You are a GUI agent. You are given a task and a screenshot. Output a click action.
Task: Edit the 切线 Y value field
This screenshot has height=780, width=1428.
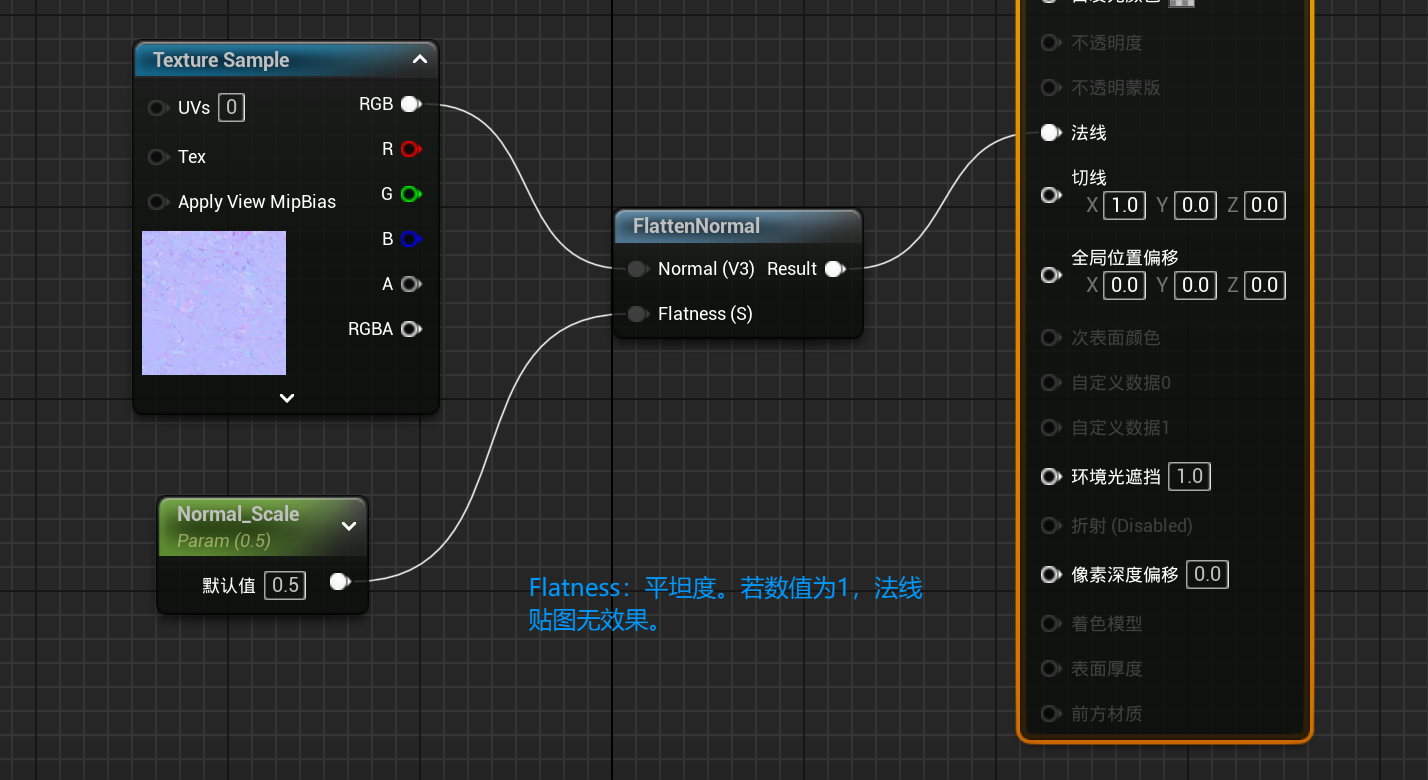[x=1195, y=205]
